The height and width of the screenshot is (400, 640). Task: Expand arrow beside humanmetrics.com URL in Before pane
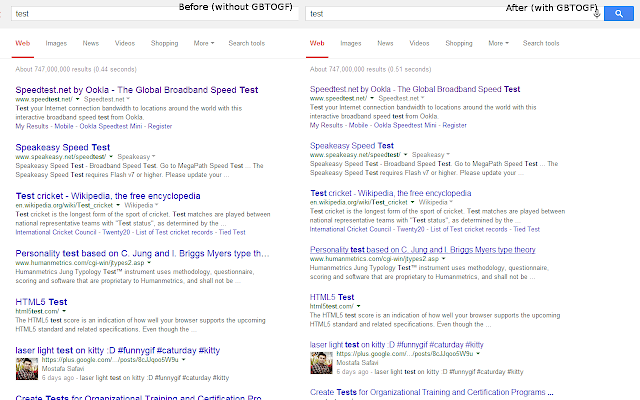(149, 263)
